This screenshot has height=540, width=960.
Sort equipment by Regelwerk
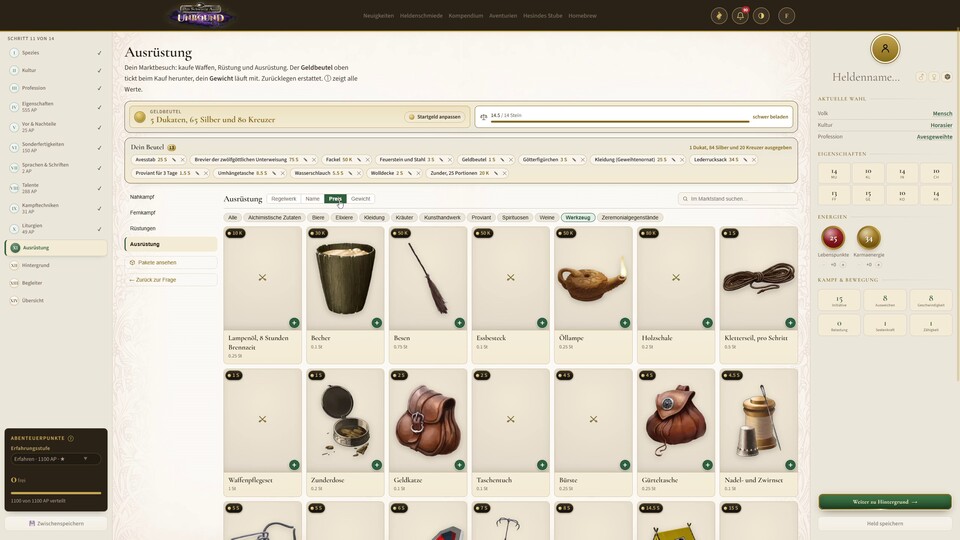[x=283, y=199]
